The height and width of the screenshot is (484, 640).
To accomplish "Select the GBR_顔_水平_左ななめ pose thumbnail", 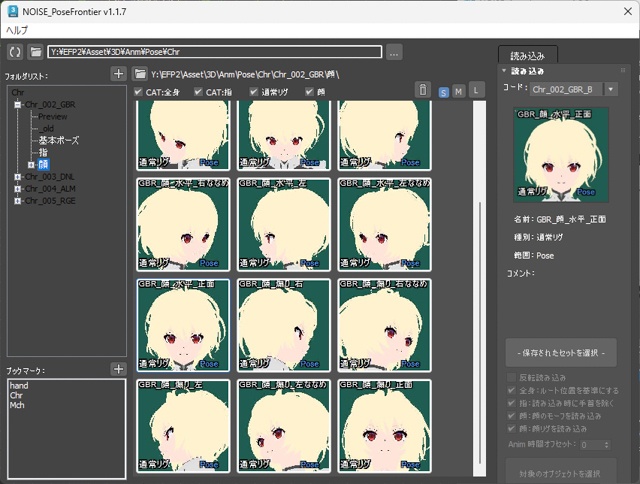I will [x=384, y=224].
